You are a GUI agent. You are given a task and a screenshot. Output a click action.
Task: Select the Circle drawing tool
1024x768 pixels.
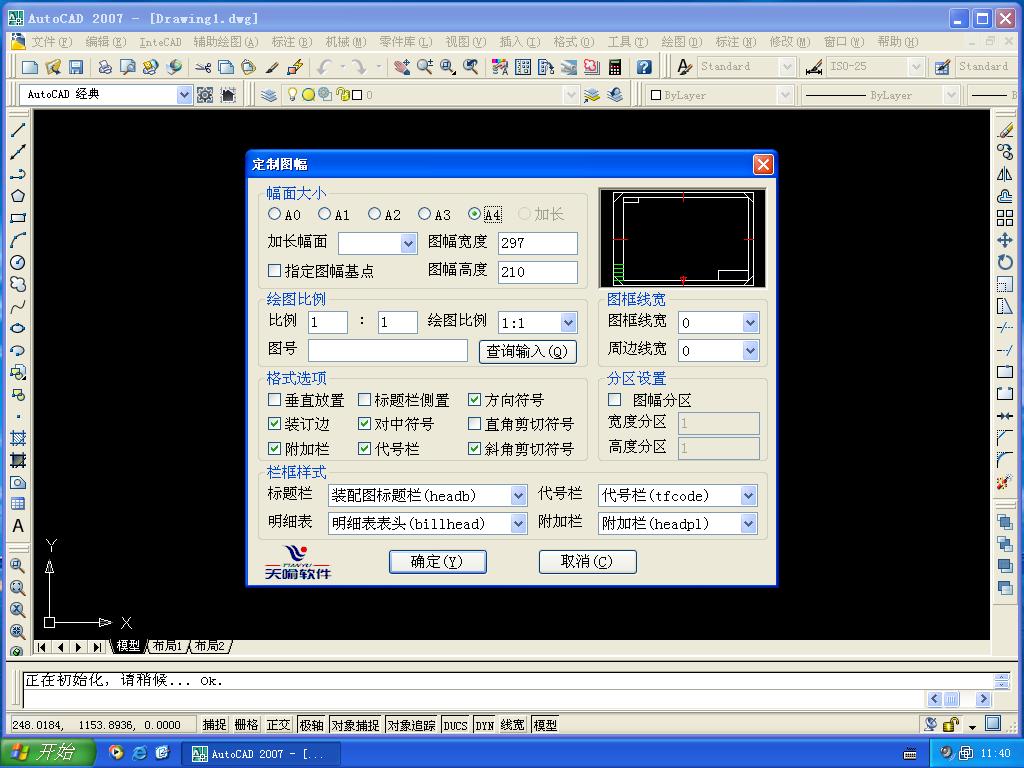point(18,262)
